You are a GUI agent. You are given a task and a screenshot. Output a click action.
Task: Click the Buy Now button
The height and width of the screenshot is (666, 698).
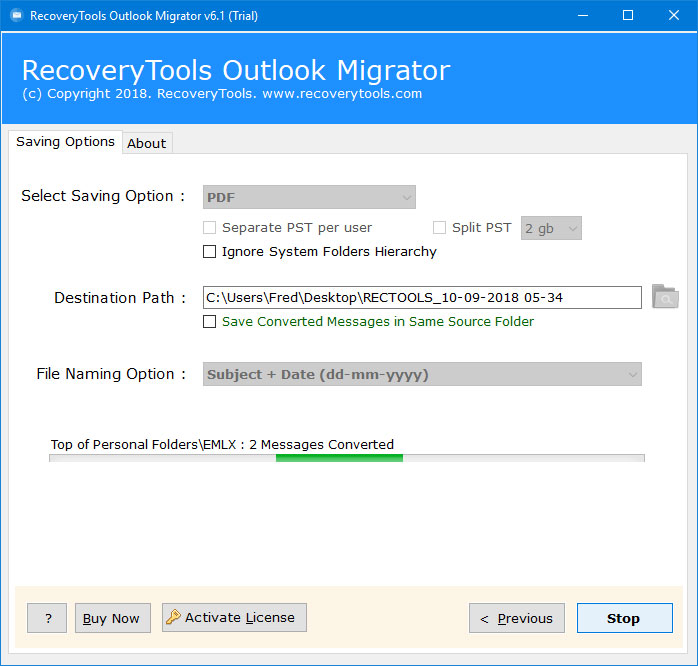point(113,618)
